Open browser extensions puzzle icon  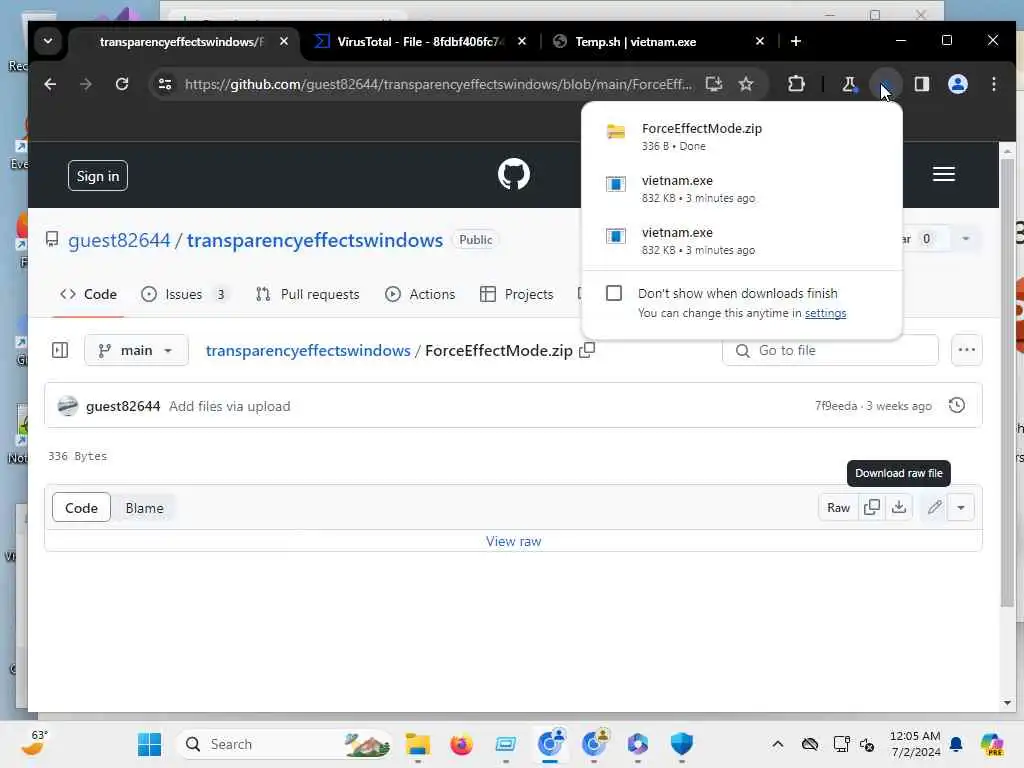[x=796, y=84]
